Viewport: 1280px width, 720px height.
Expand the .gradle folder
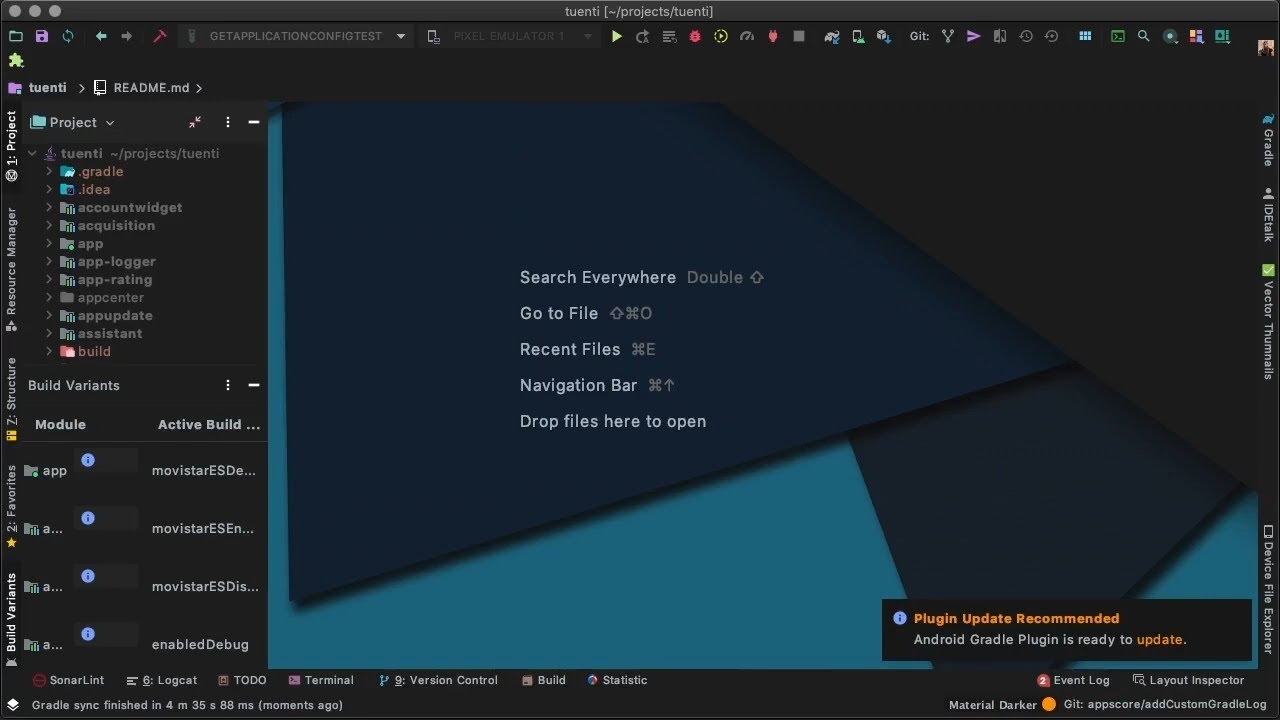click(x=49, y=172)
